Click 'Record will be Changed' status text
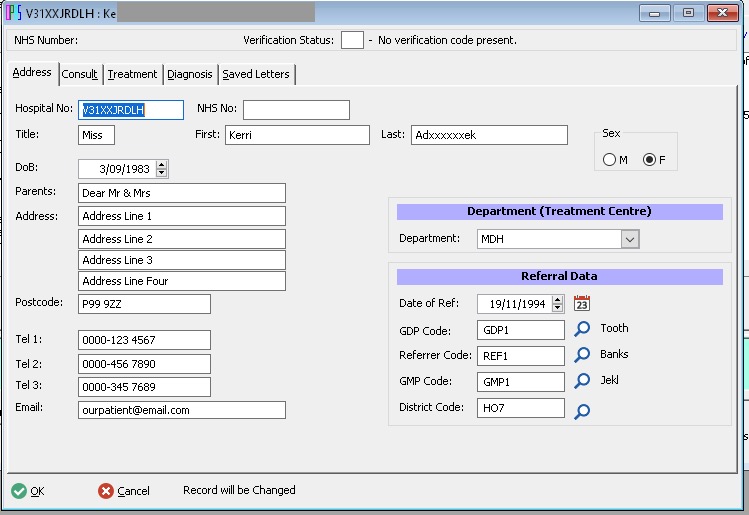The image size is (749, 515). coord(239,490)
